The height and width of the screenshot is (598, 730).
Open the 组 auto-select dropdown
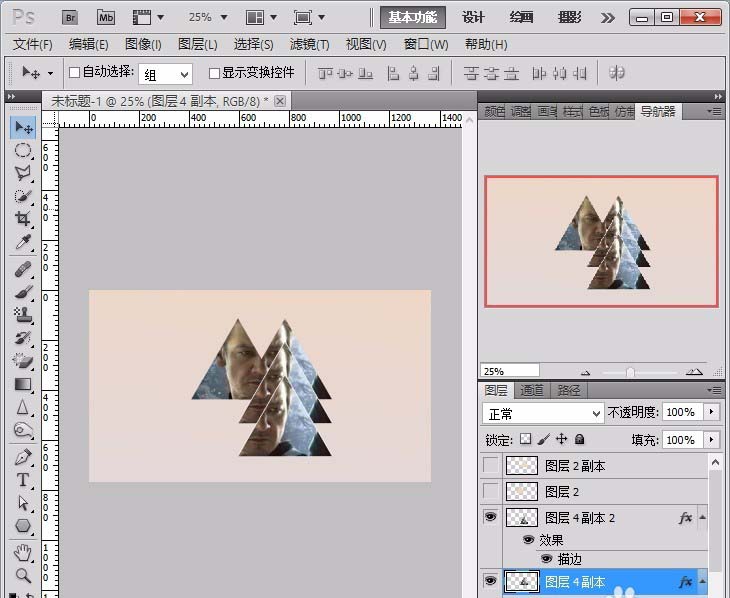coord(166,74)
